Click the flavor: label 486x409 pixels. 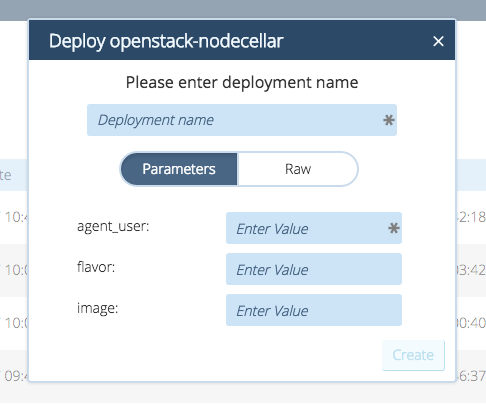[x=96, y=267]
